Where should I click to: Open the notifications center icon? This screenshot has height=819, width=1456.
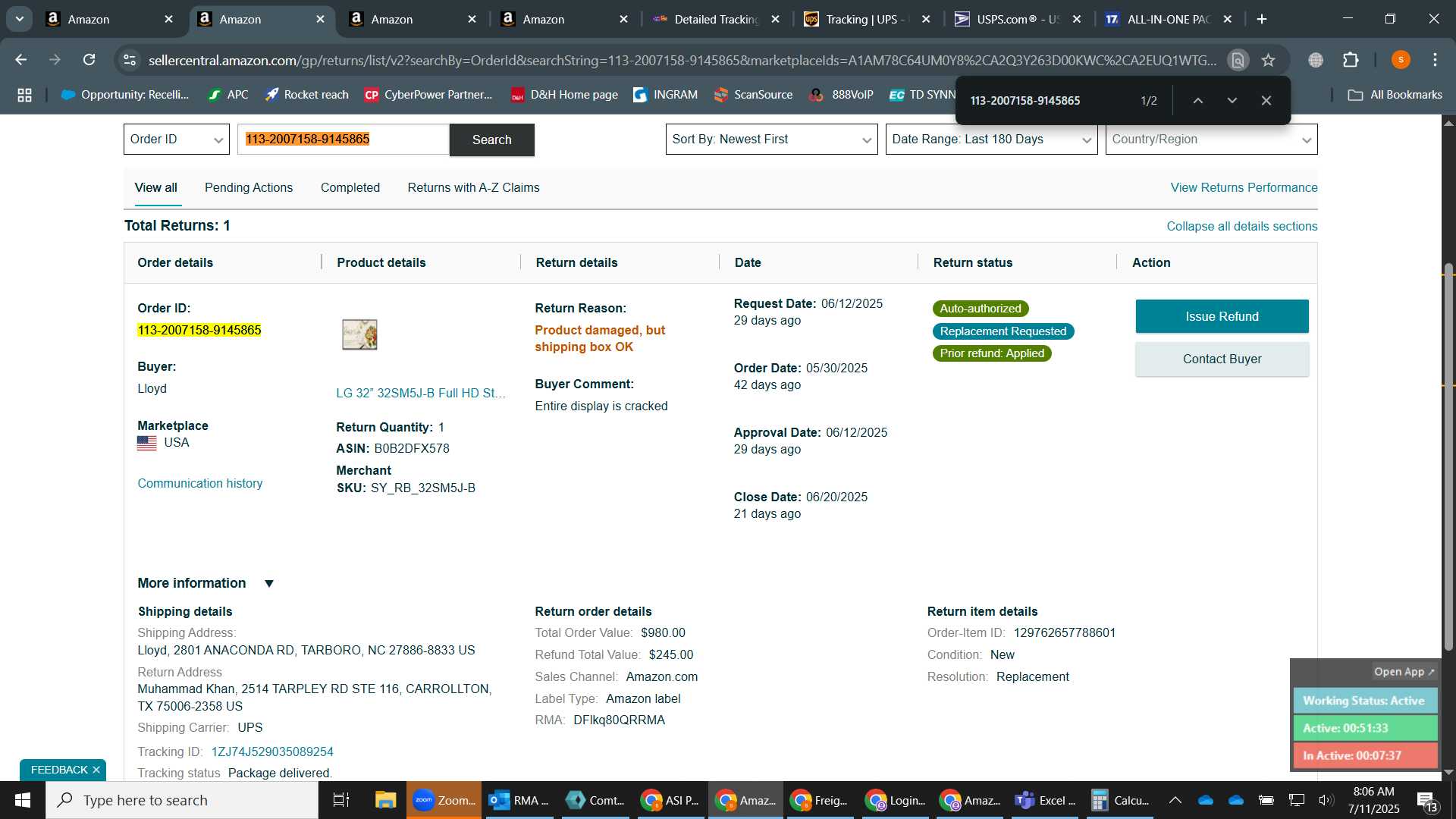click(1426, 800)
